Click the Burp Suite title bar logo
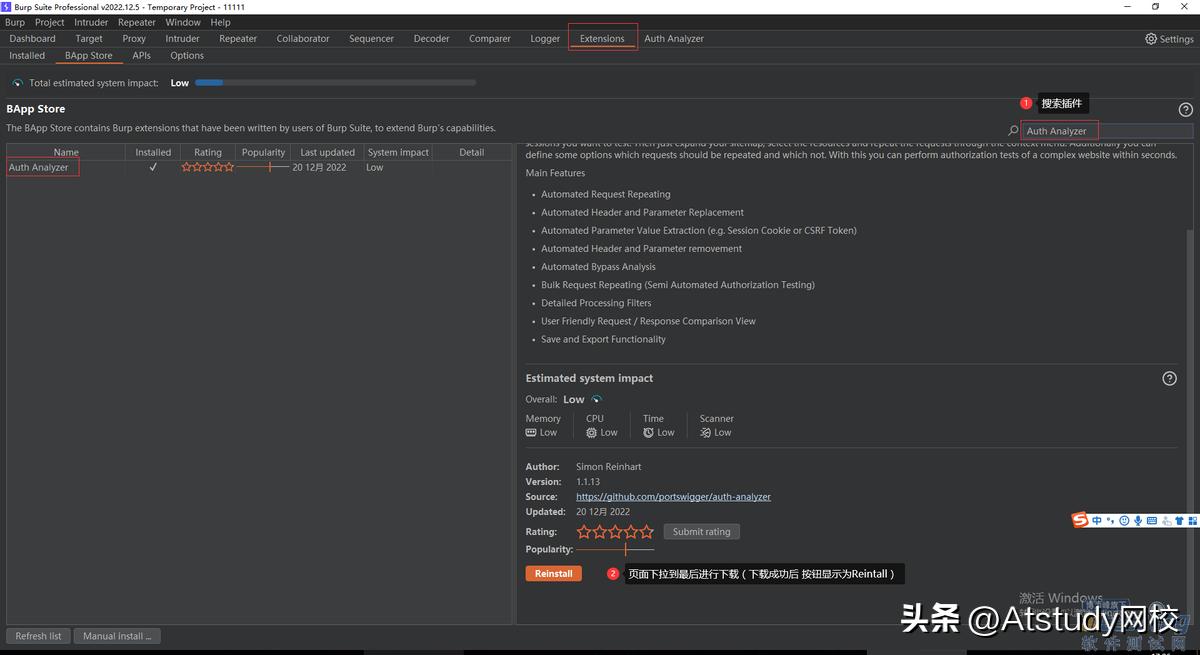 [x=6, y=7]
